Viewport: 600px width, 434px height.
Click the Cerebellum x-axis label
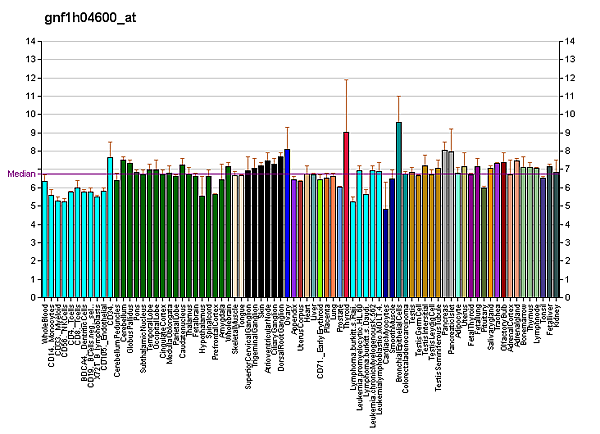point(124,320)
